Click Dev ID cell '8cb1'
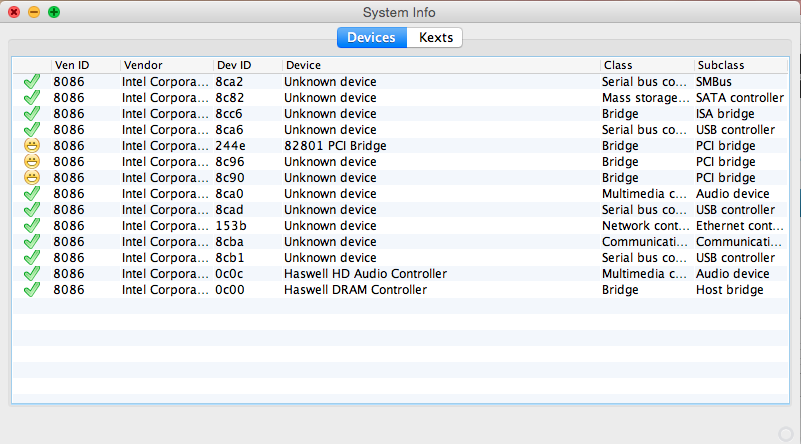 coord(229,258)
